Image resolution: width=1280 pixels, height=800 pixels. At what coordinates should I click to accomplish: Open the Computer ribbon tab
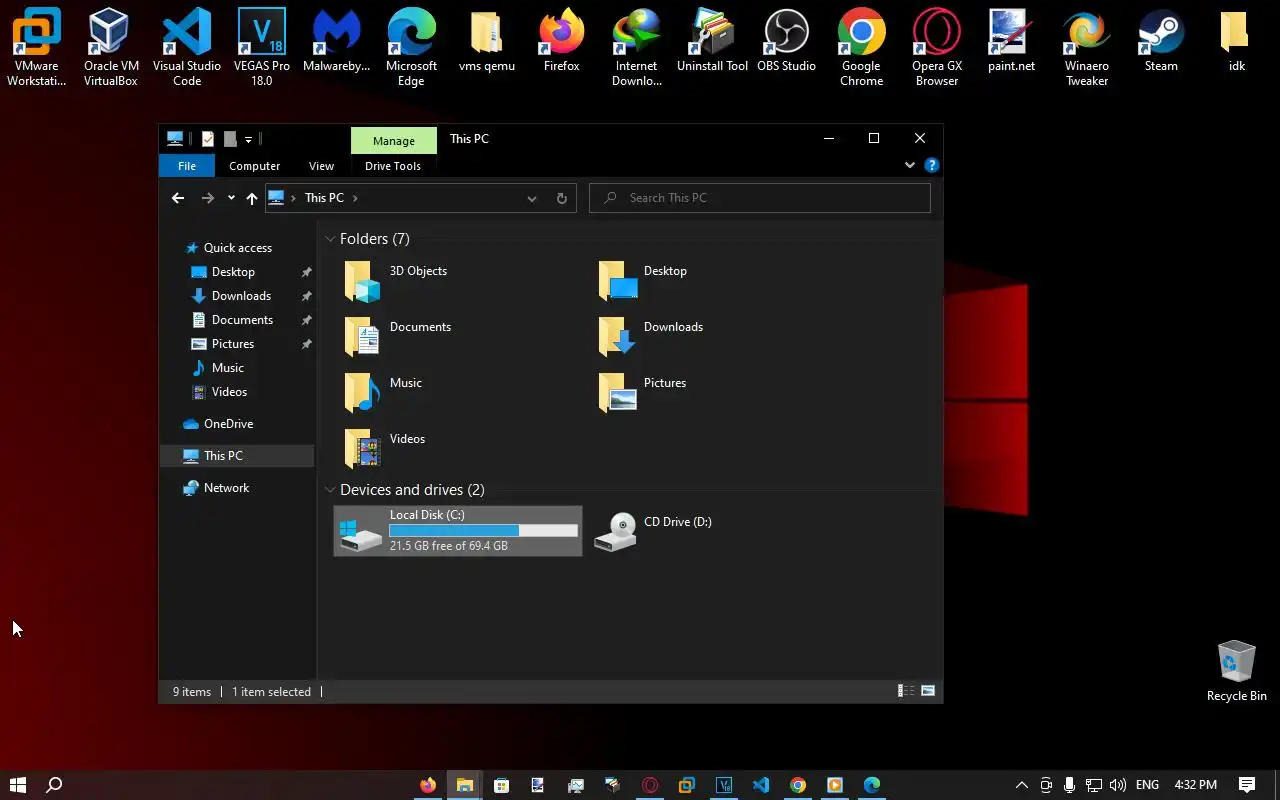click(x=254, y=166)
